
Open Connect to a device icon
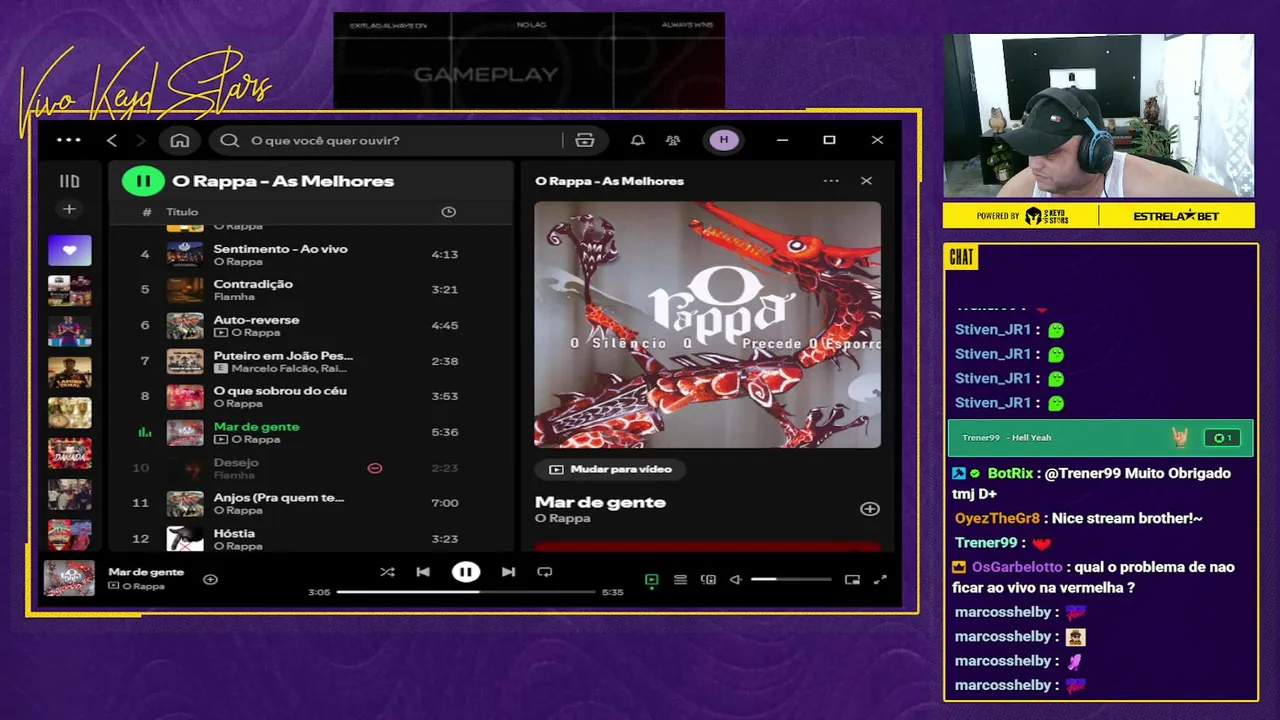click(x=708, y=579)
